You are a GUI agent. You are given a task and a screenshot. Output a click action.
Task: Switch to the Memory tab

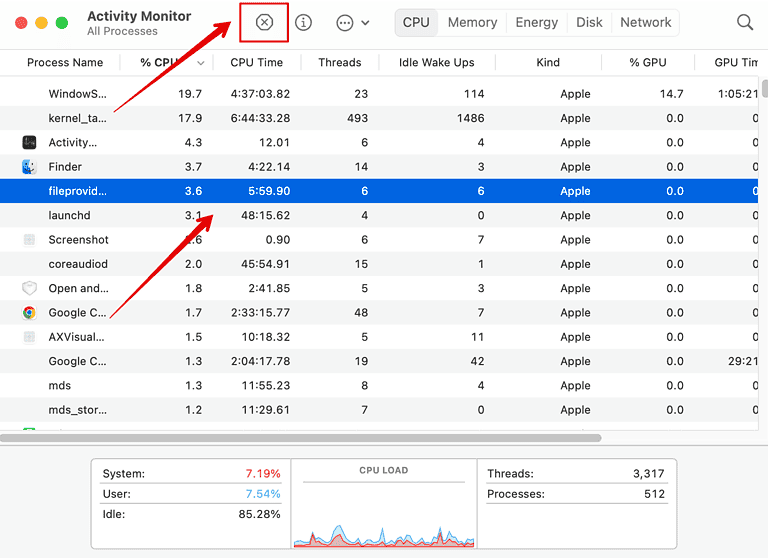click(472, 22)
